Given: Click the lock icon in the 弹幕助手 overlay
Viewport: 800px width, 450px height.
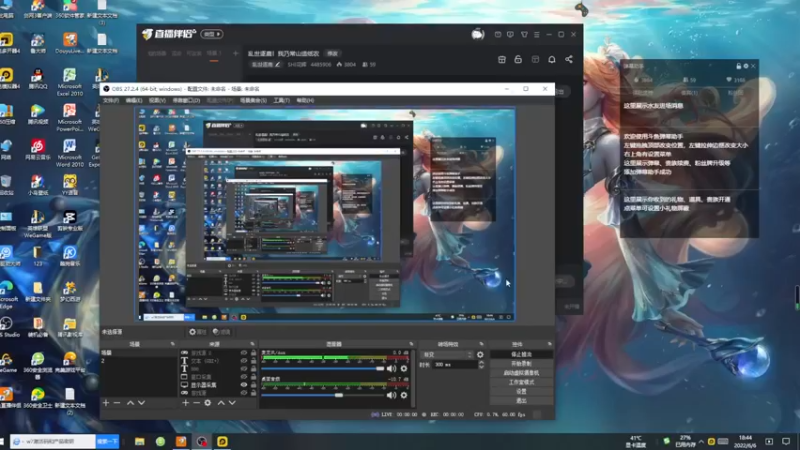Looking at the screenshot, I should (x=738, y=66).
